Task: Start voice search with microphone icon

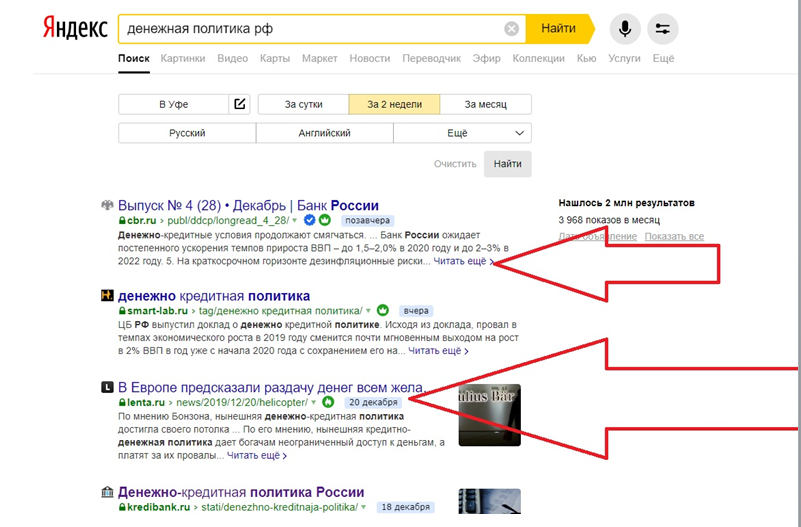Action: [625, 29]
